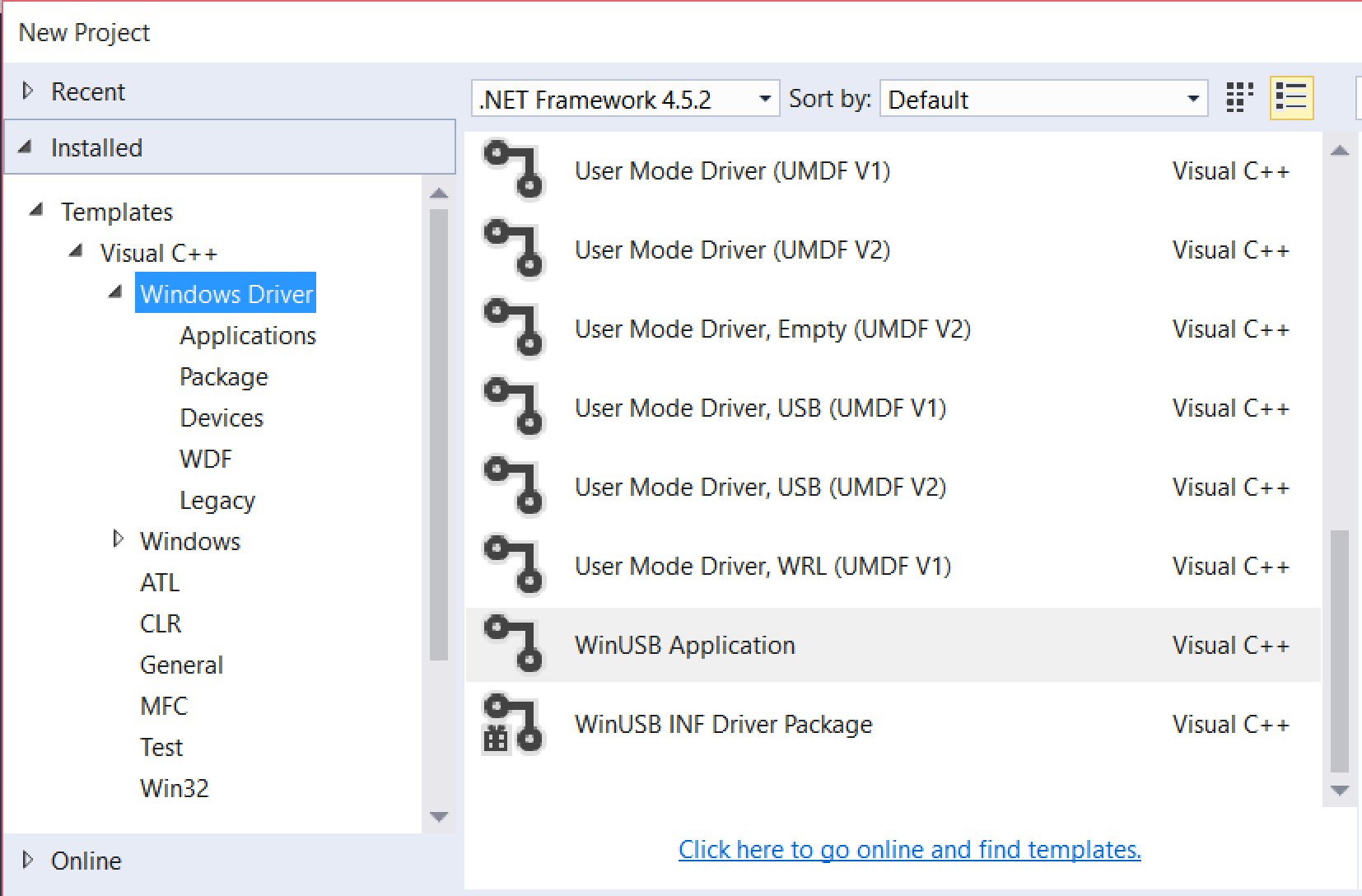Viewport: 1362px width, 896px height.
Task: Click the template list scroll up arrow
Action: [1340, 151]
